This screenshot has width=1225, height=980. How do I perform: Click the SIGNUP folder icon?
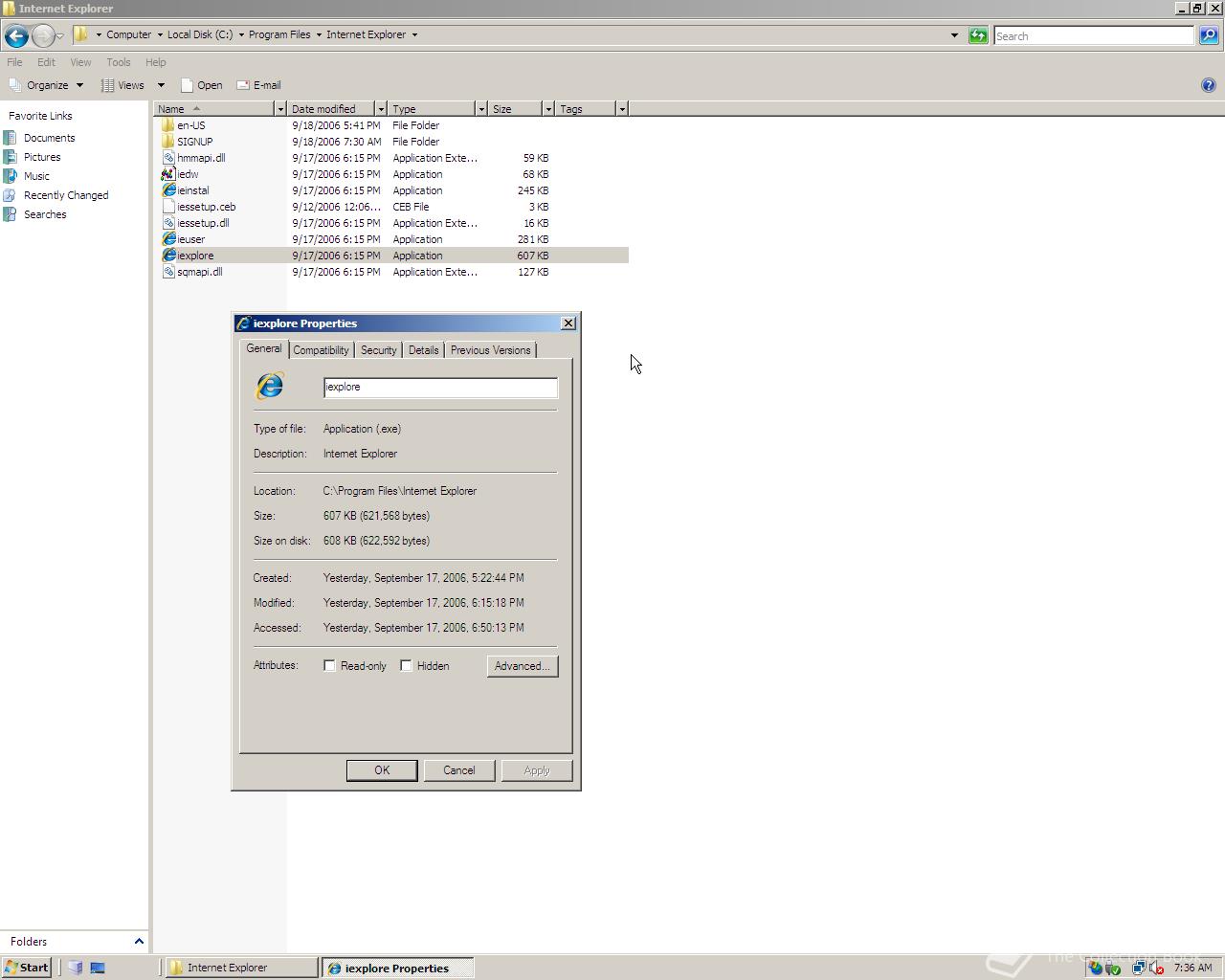(168, 142)
